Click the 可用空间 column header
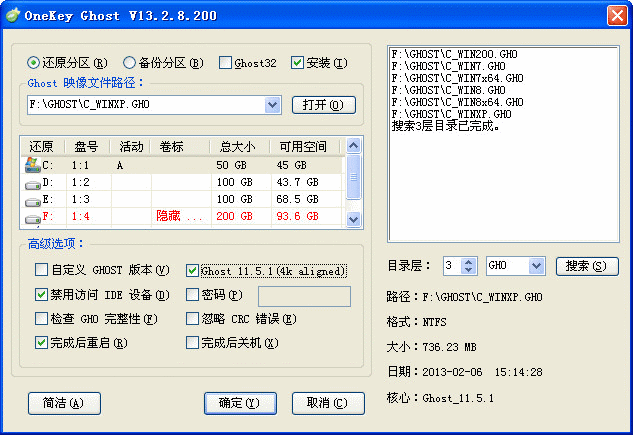 304,146
